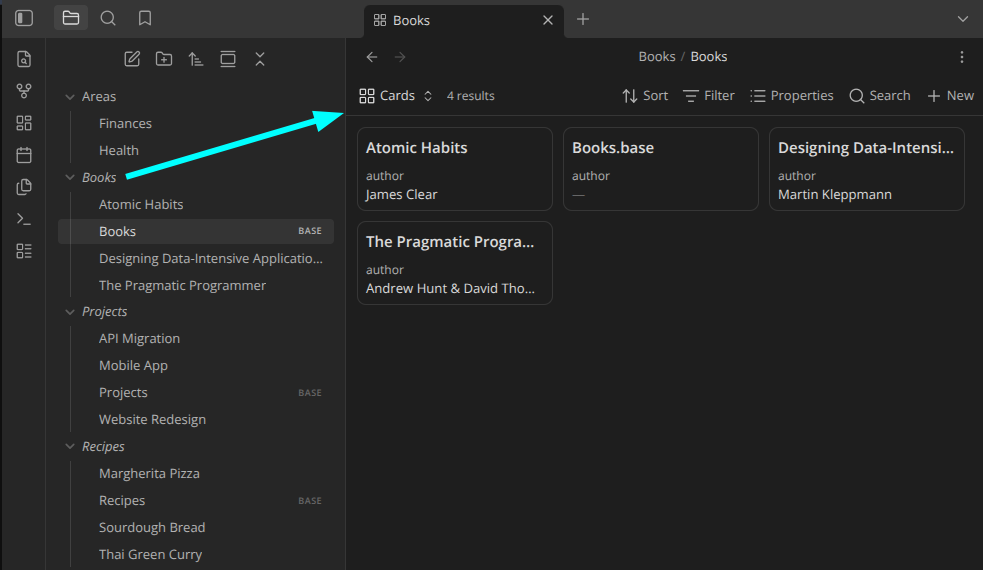Open a new tab with plus icon

[x=583, y=19]
